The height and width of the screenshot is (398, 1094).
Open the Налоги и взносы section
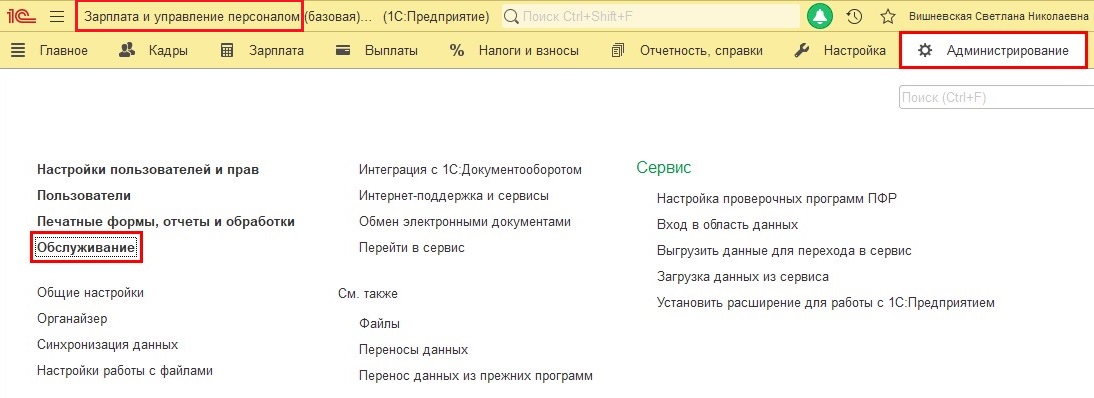[514, 50]
